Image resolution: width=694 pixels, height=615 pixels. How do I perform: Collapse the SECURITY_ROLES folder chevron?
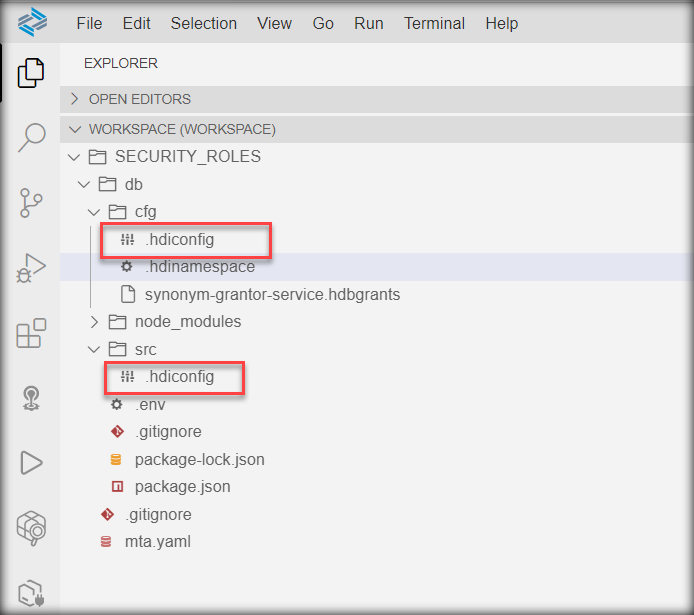pos(74,157)
